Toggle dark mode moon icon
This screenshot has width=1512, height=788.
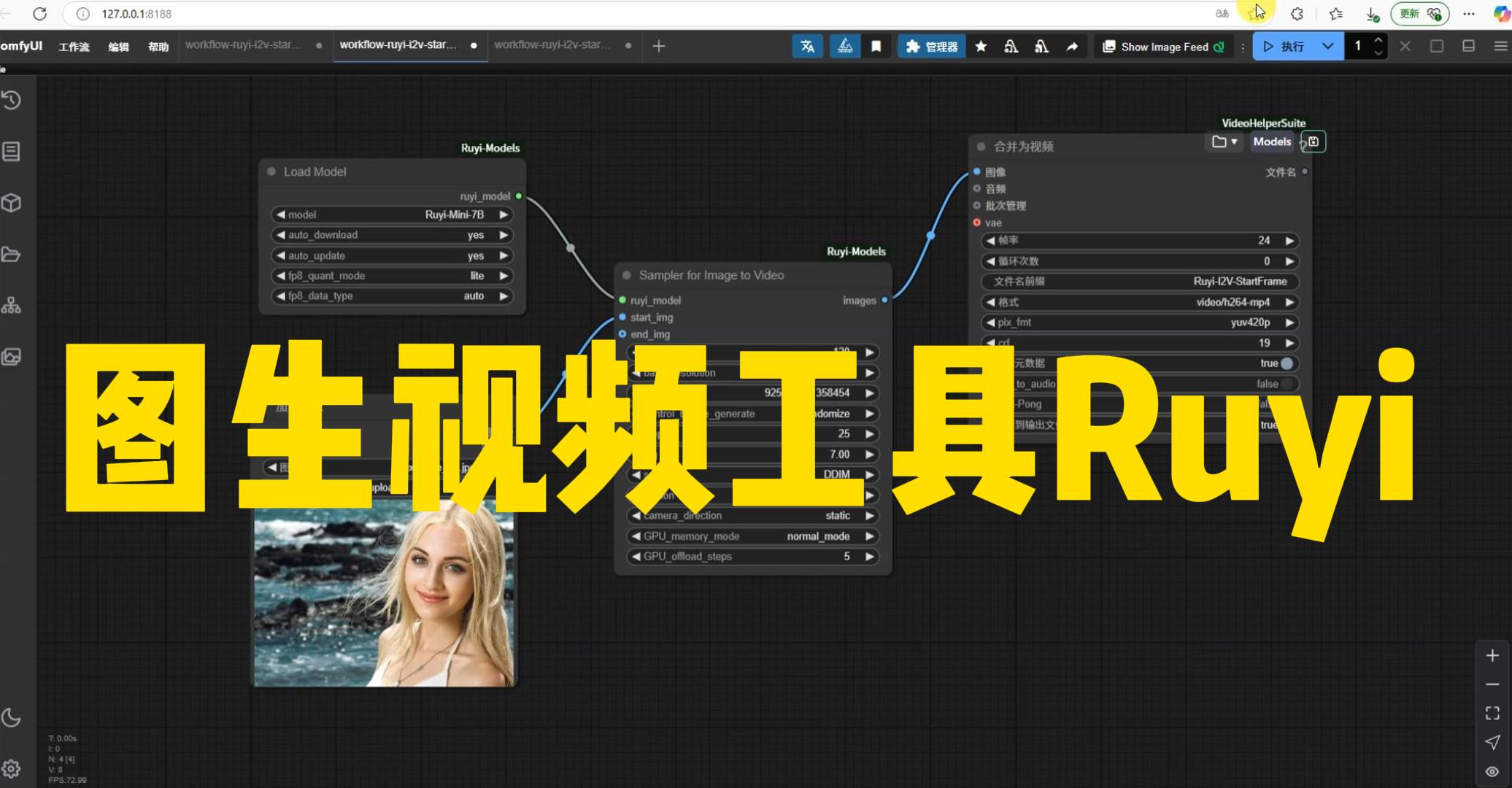click(12, 717)
